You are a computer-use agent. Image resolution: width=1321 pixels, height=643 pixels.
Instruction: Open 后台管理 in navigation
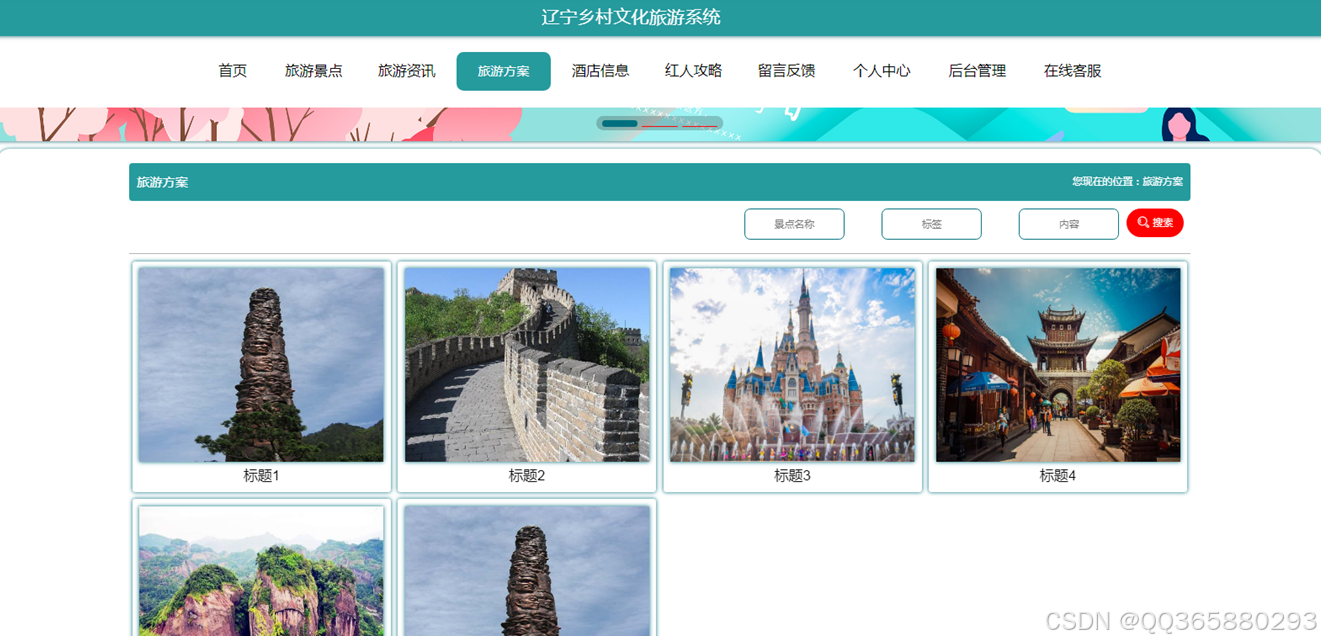tap(978, 71)
